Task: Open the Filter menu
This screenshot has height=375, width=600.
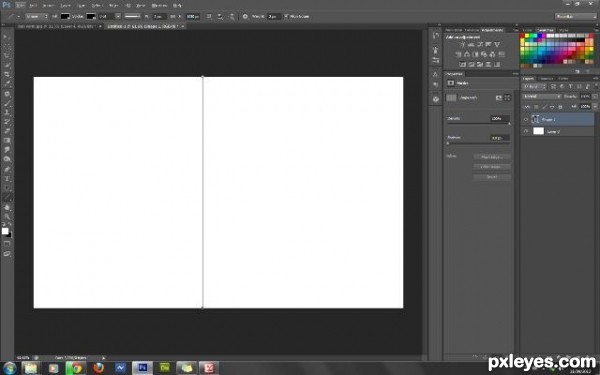Action: pyautogui.click(x=113, y=5)
